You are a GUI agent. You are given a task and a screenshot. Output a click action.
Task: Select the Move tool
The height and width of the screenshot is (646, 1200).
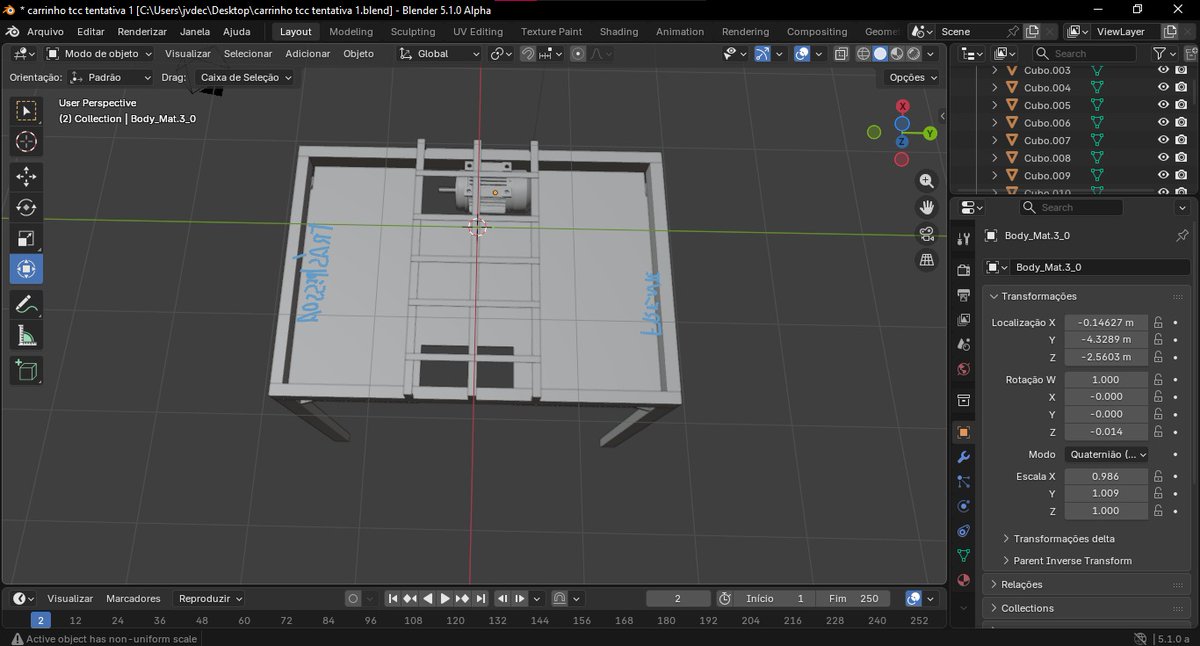click(x=27, y=177)
